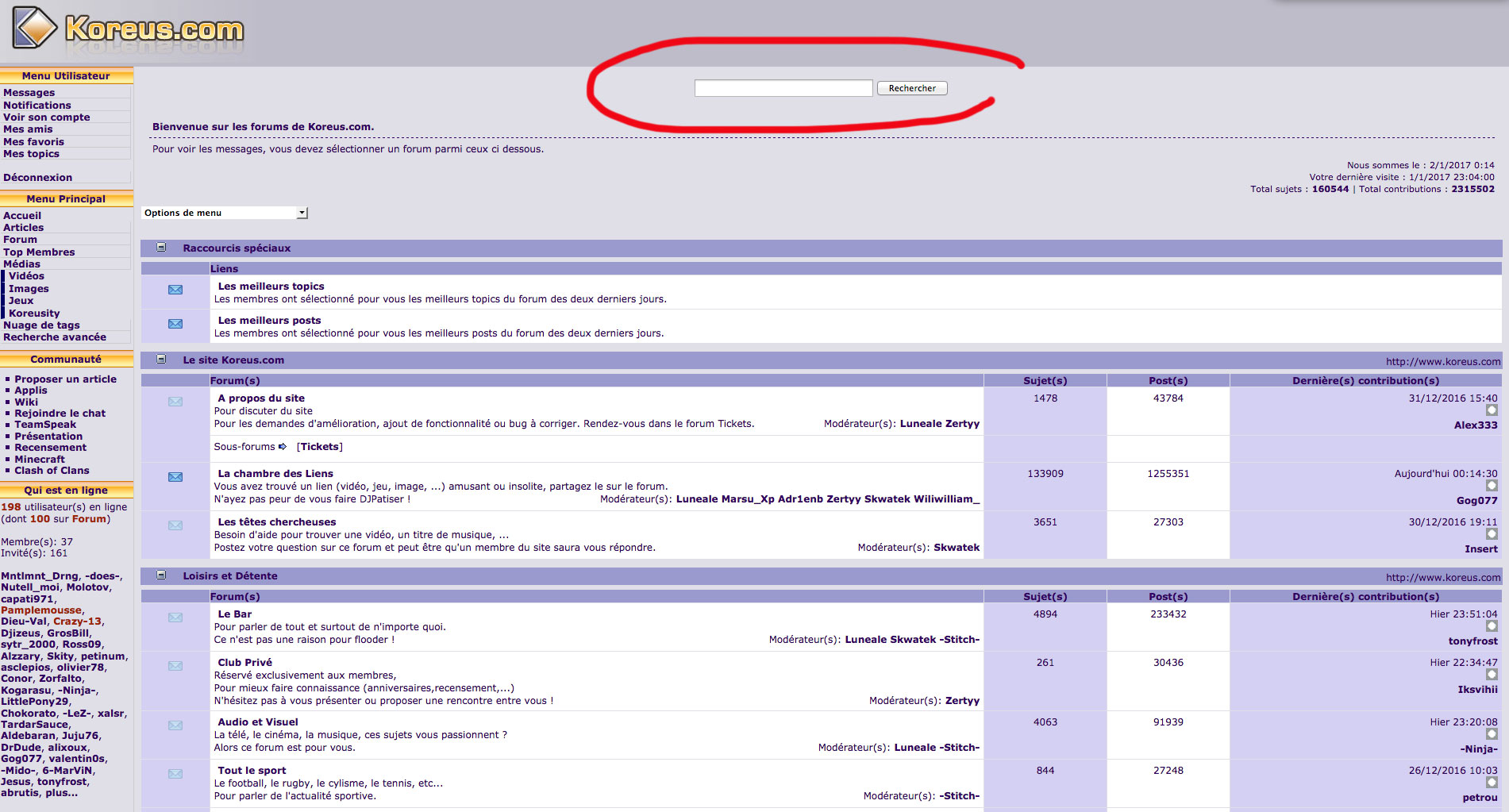Select Recherche avancée from main menu
Image resolution: width=1509 pixels, height=812 pixels.
point(55,337)
